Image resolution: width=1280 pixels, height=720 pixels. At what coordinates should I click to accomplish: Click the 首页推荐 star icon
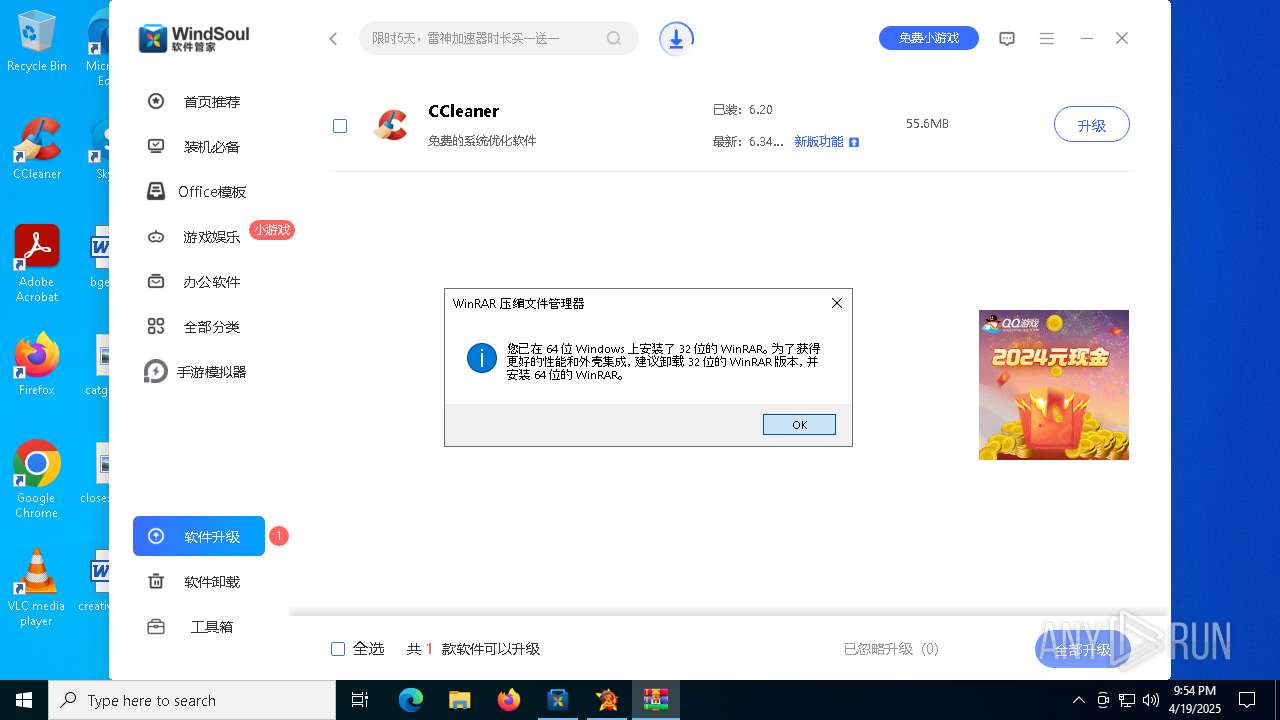[x=156, y=101]
